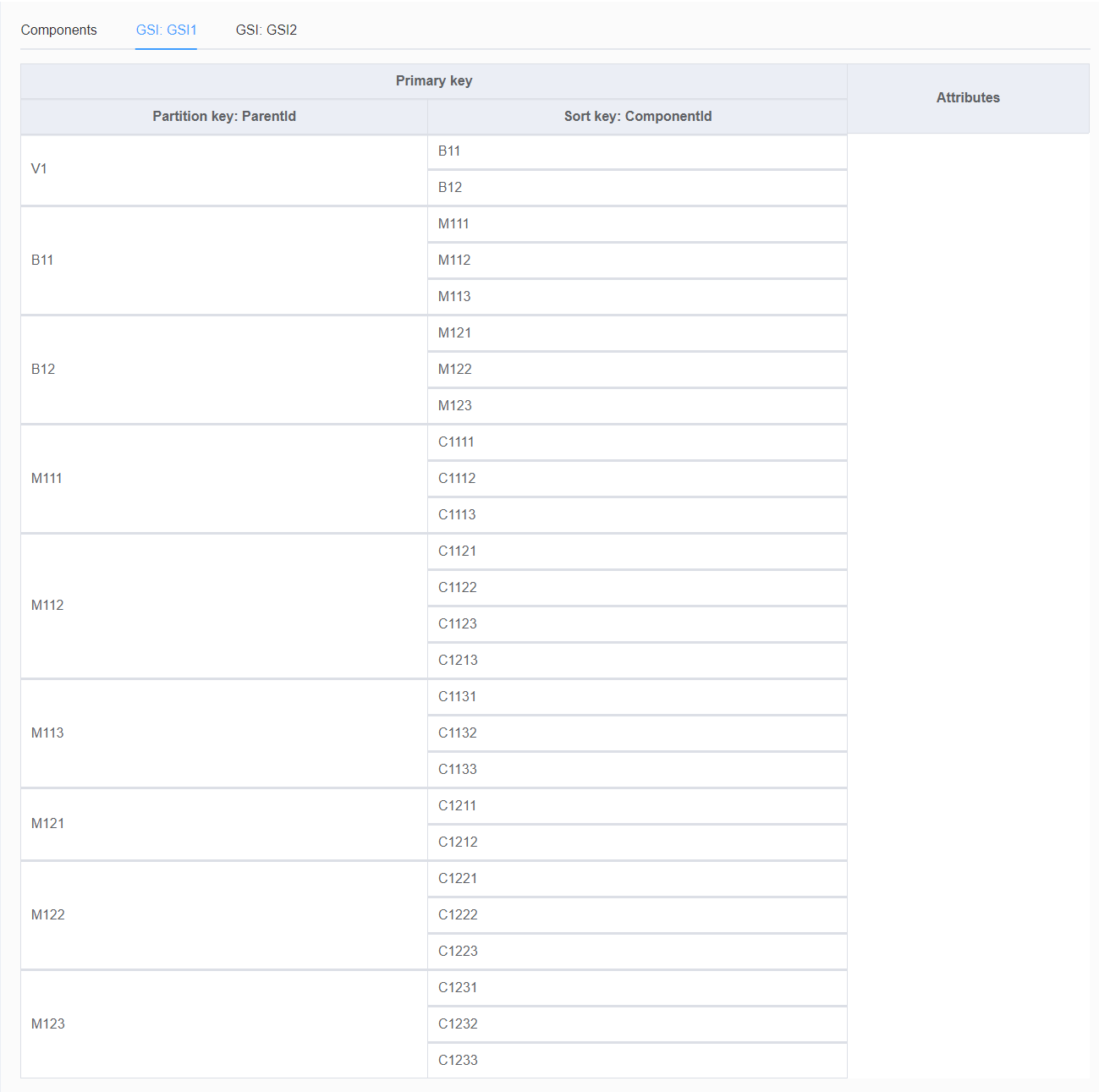Select the M121 partition key cell

[x=47, y=823]
